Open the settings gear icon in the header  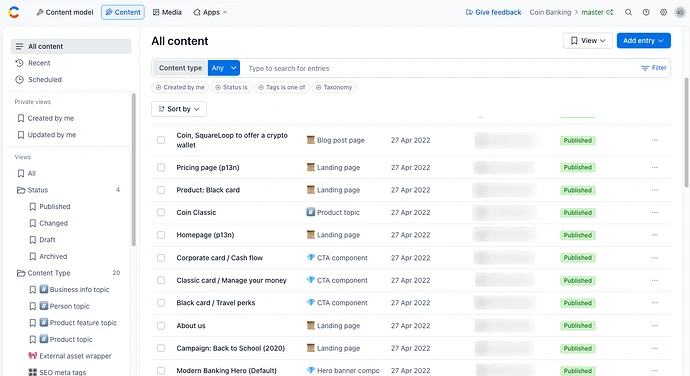(664, 12)
